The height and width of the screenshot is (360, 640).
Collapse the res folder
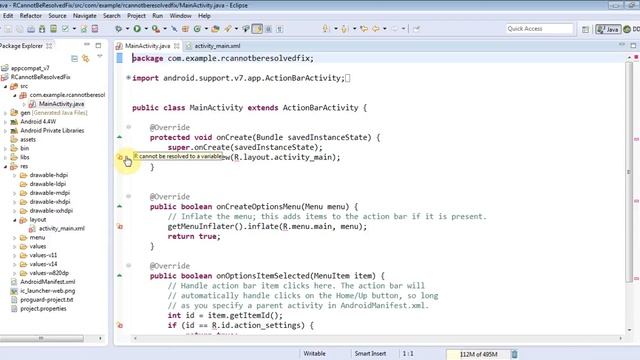5,166
